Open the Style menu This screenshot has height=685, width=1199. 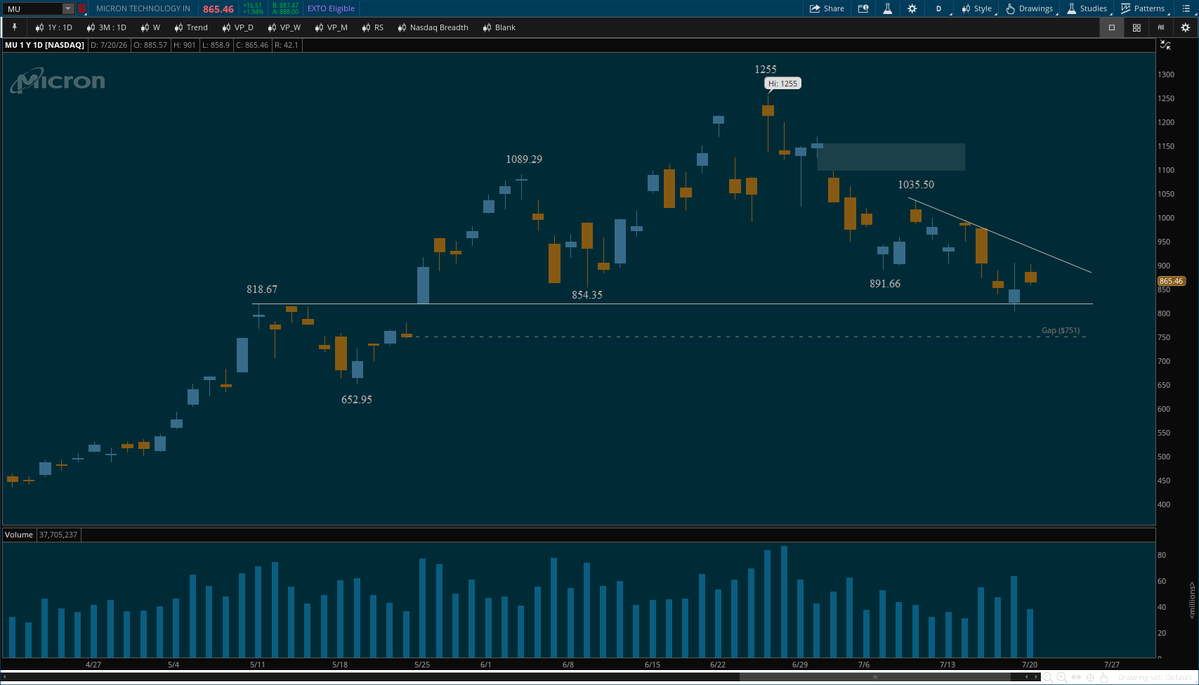click(x=976, y=8)
